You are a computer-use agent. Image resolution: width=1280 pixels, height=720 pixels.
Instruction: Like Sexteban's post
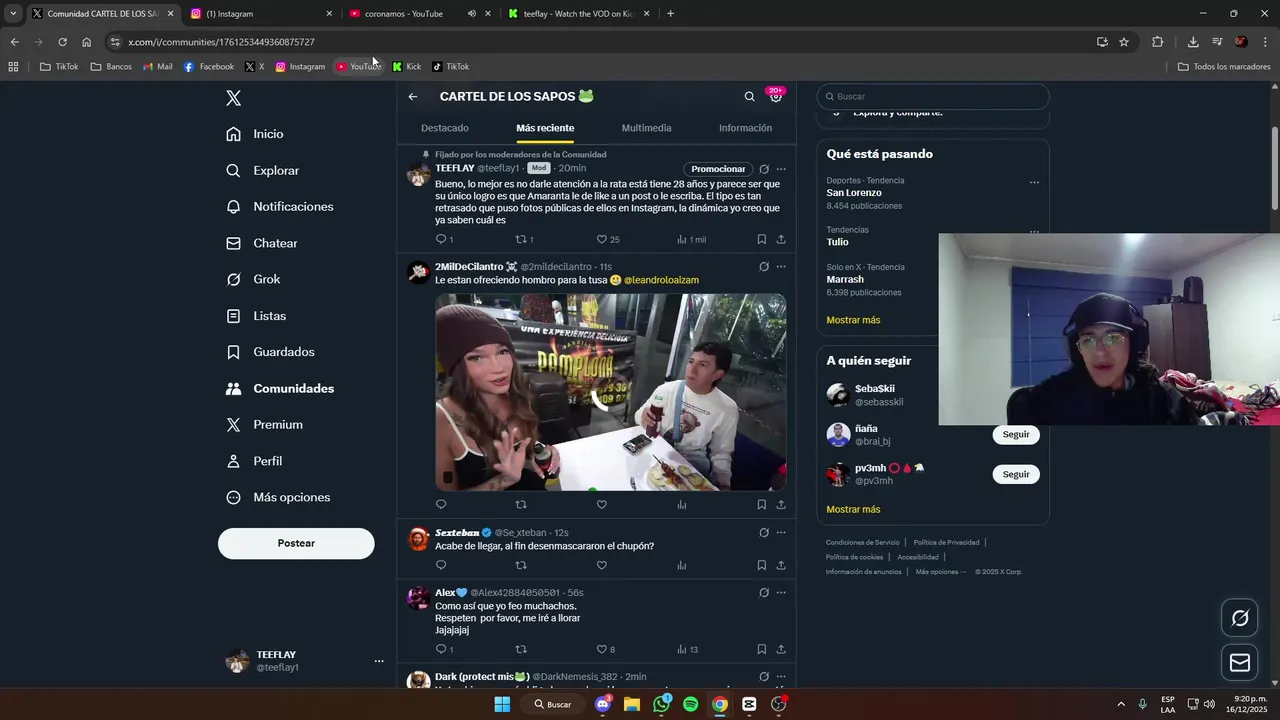(602, 565)
